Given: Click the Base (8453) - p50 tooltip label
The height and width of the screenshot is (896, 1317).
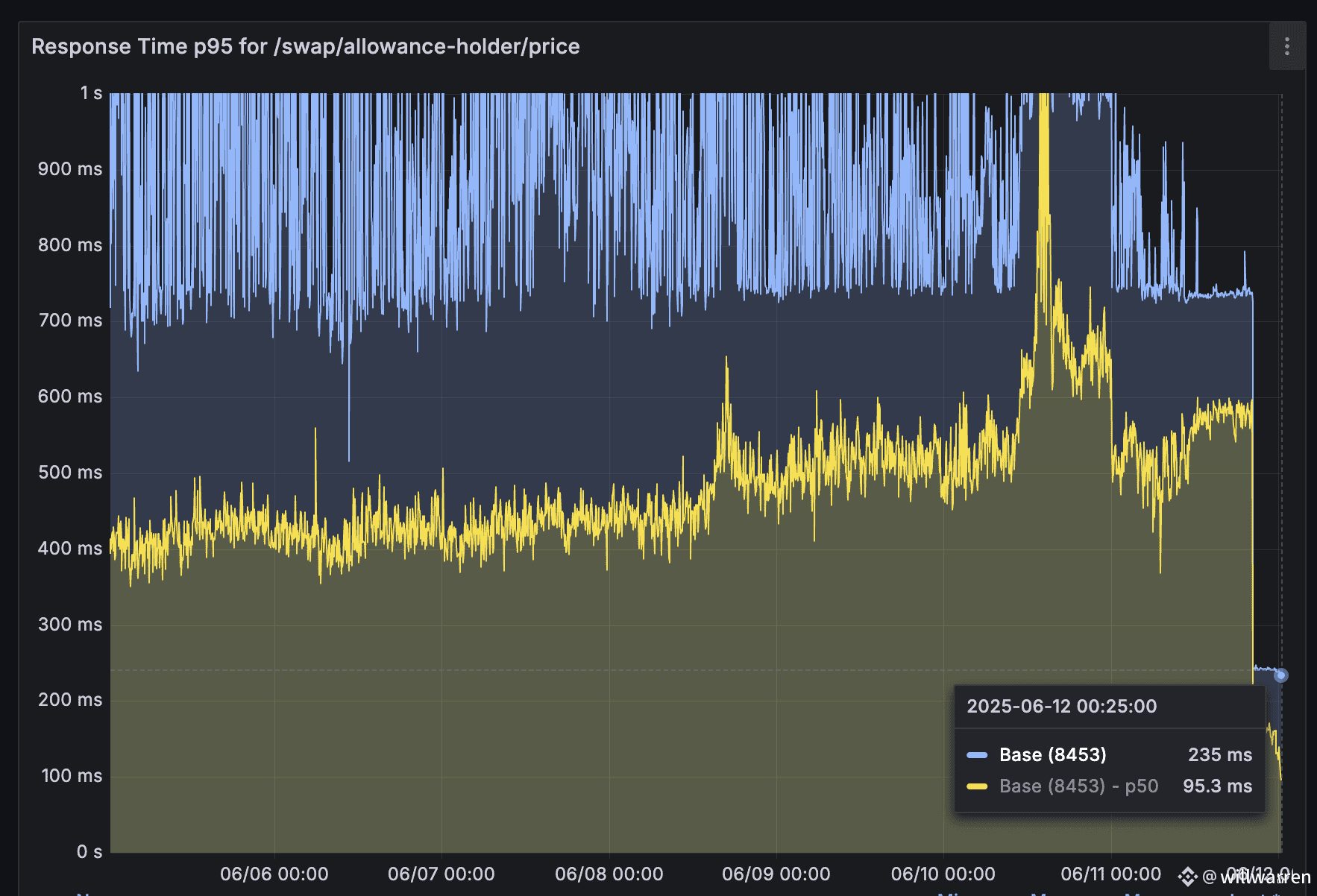Looking at the screenshot, I should point(1079,786).
